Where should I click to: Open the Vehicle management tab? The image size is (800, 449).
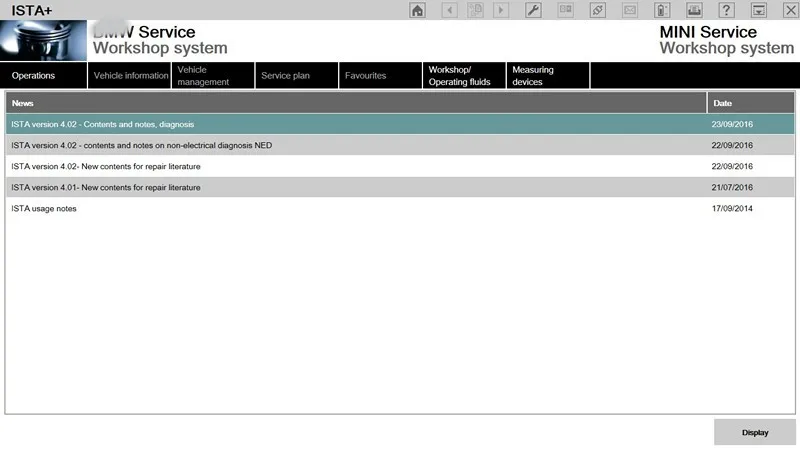pyautogui.click(x=213, y=76)
